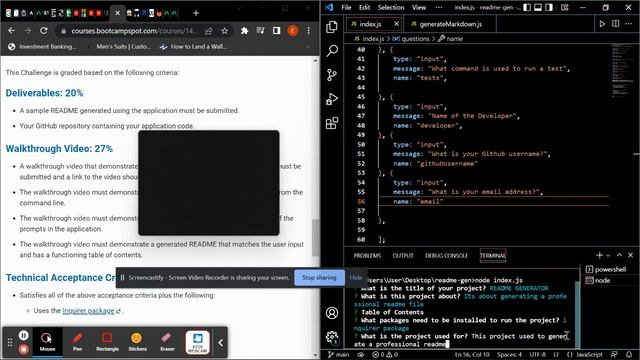Open the Chrome three-dot menu
The width and height of the screenshot is (640, 360).
[309, 31]
